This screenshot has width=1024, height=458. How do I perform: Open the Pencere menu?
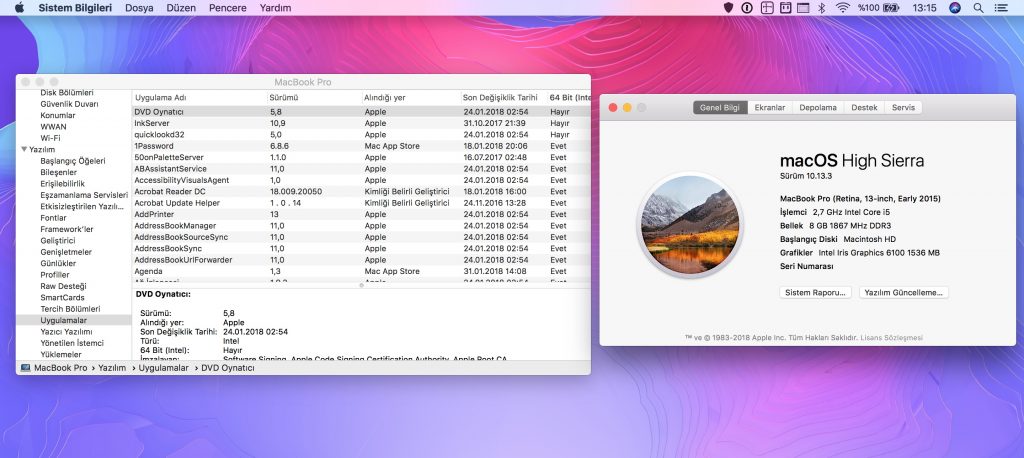click(x=228, y=8)
